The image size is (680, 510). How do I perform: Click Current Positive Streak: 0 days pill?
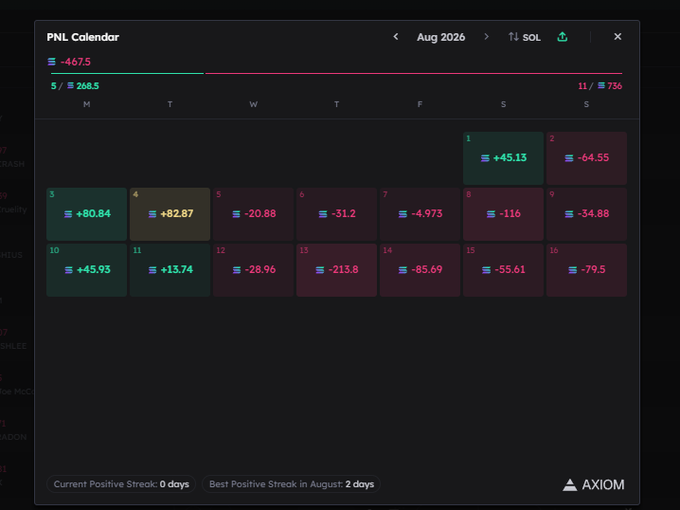pyautogui.click(x=121, y=484)
